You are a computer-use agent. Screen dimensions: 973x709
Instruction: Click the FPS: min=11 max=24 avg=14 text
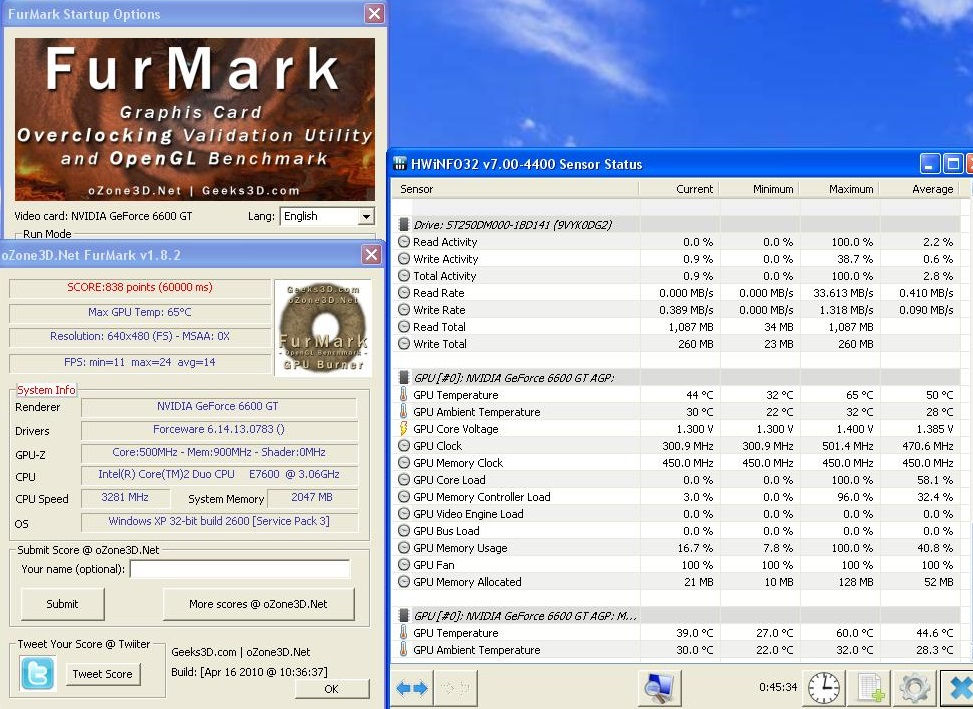click(140, 362)
